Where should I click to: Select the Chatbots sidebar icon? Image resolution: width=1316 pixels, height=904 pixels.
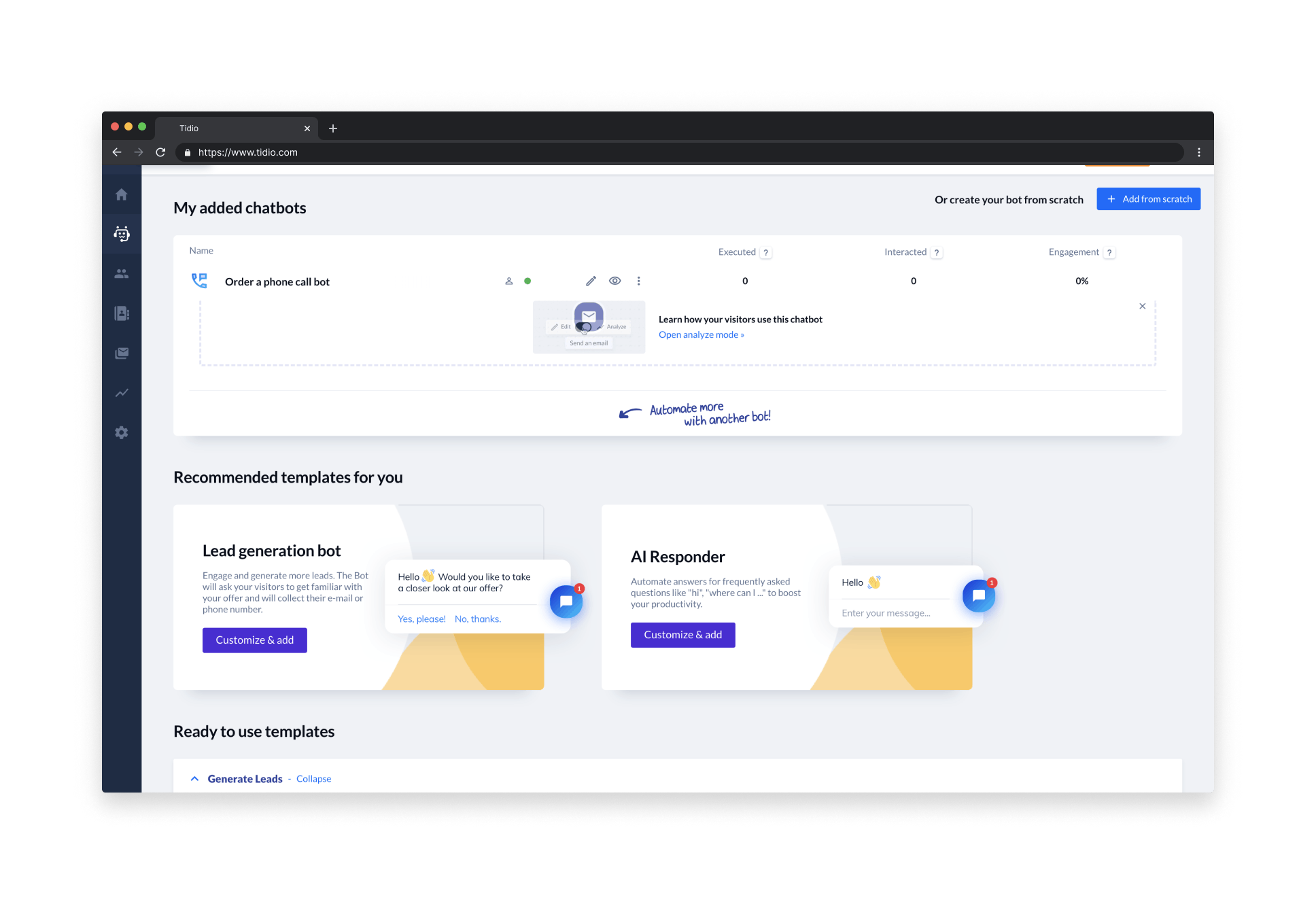coord(122,234)
